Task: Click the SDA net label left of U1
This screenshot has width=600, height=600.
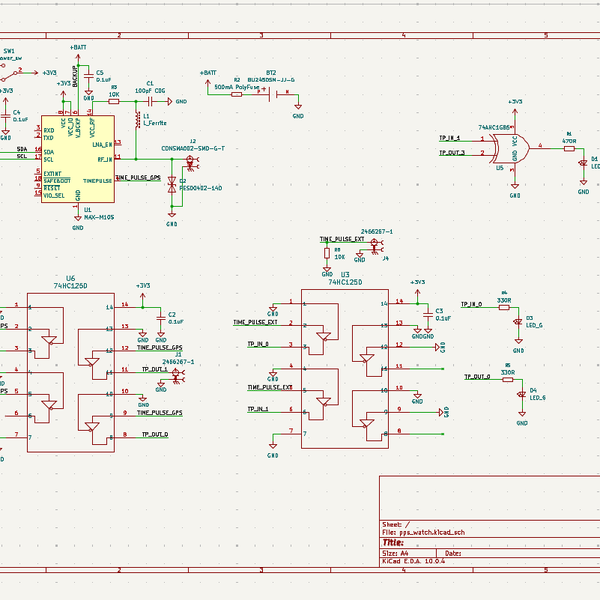Action: click(x=22, y=149)
